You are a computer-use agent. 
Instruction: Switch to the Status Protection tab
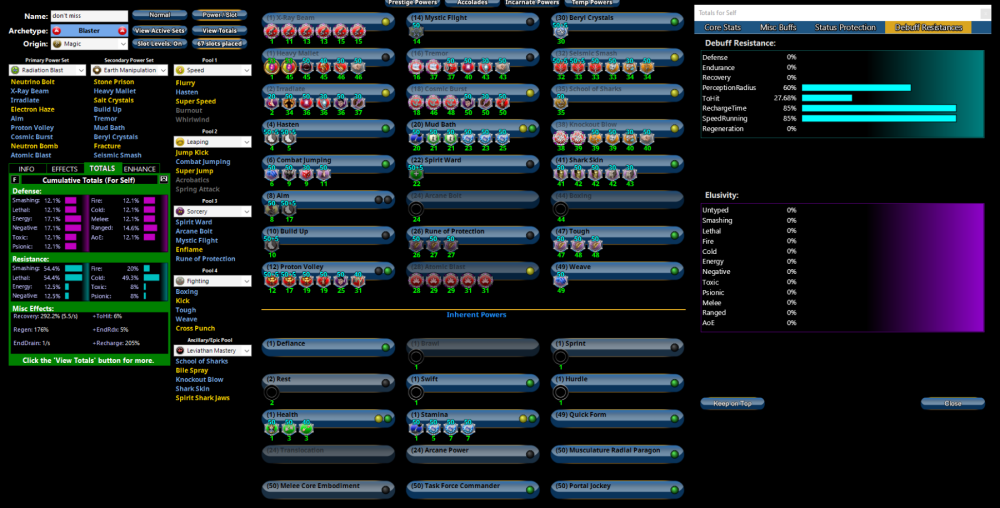pos(847,27)
